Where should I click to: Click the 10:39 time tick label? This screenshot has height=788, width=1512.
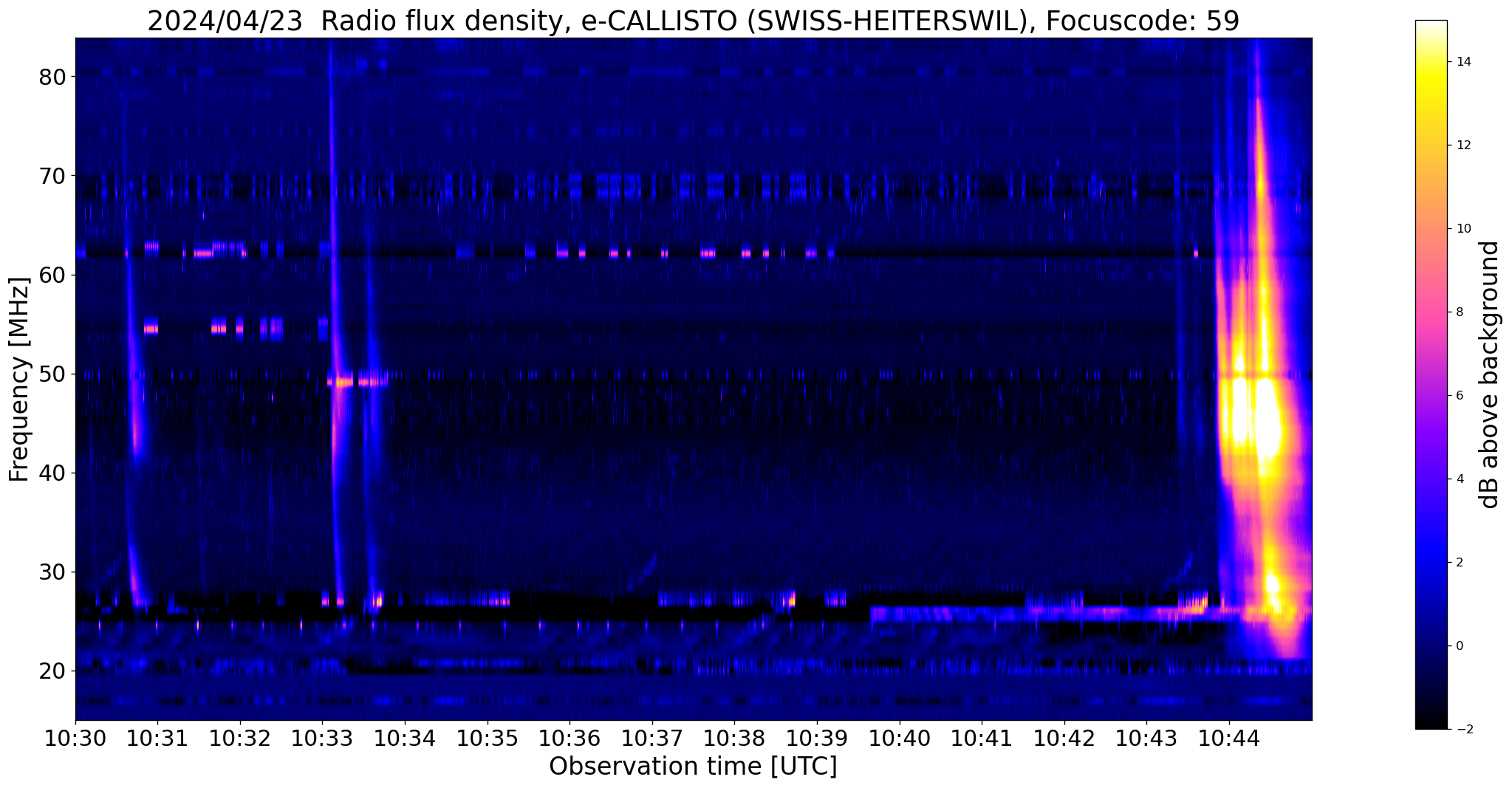tap(817, 738)
